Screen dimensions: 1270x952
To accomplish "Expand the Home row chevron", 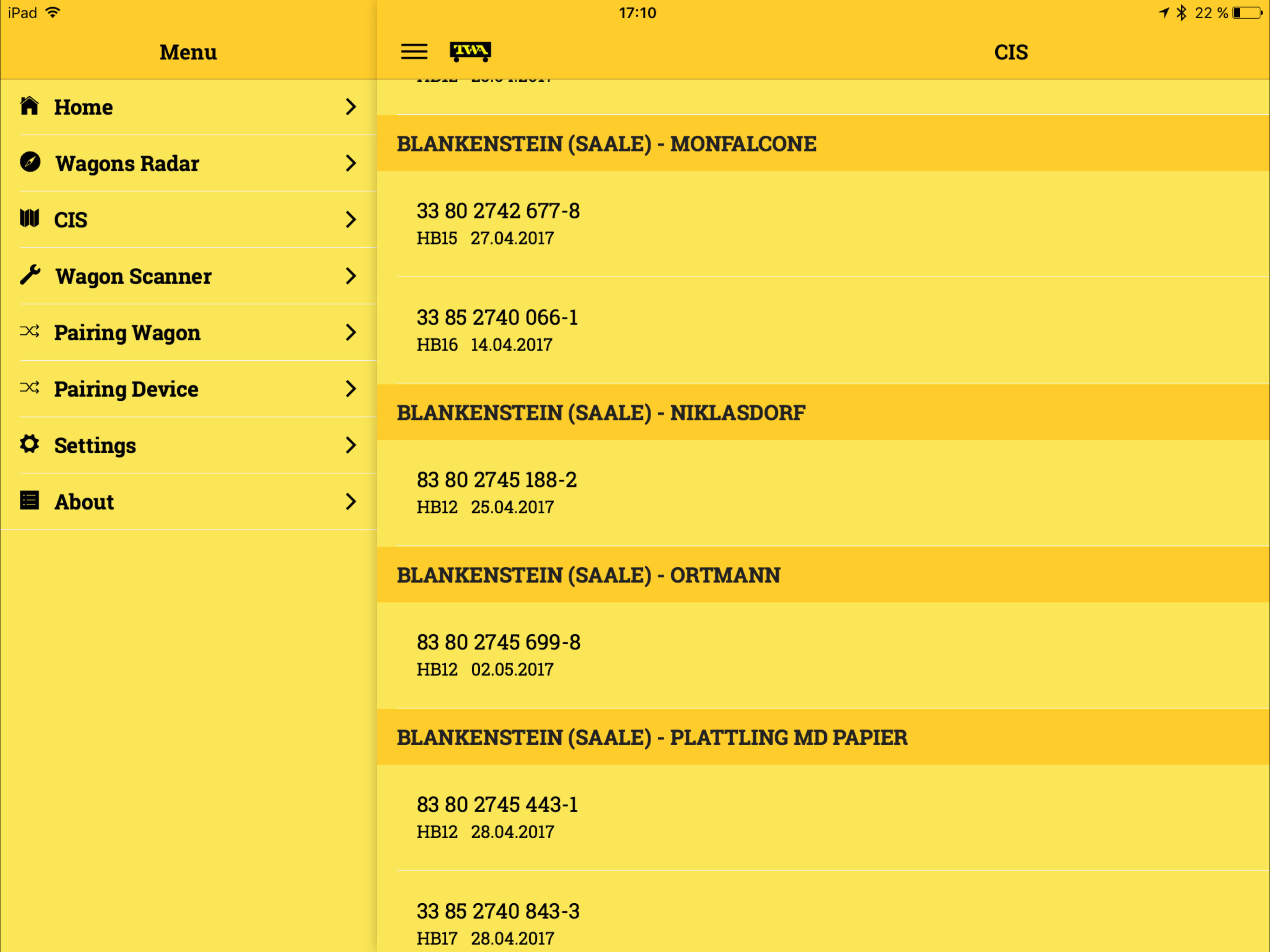I will pyautogui.click(x=351, y=106).
